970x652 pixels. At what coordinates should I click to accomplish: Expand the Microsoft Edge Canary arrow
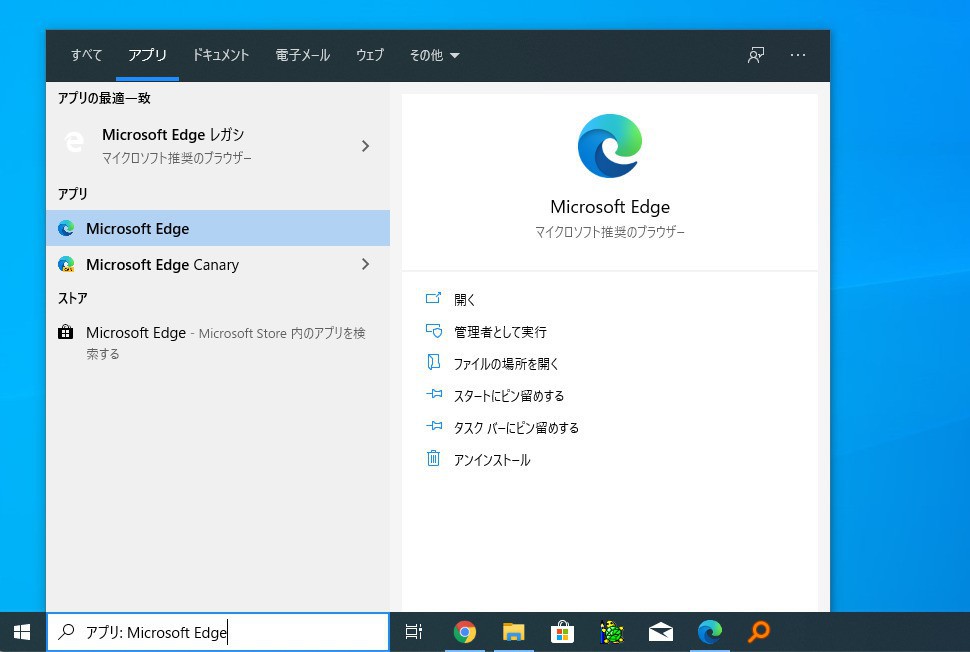pyautogui.click(x=365, y=265)
